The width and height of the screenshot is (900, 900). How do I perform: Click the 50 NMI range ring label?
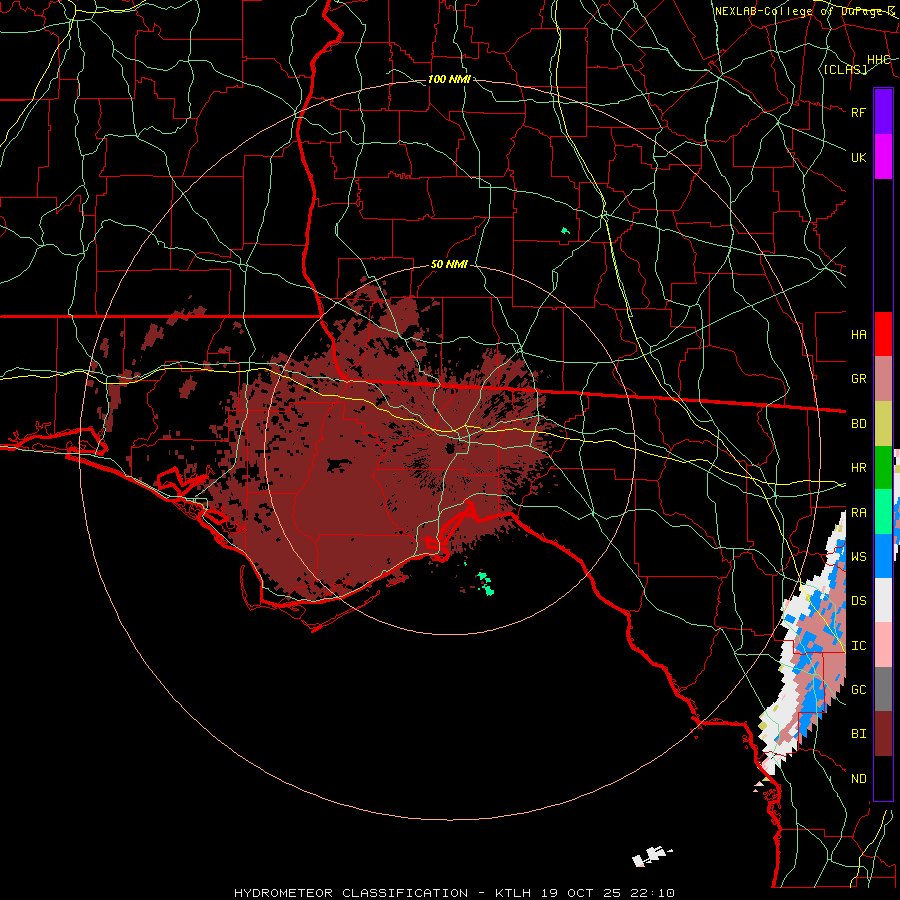(449, 264)
